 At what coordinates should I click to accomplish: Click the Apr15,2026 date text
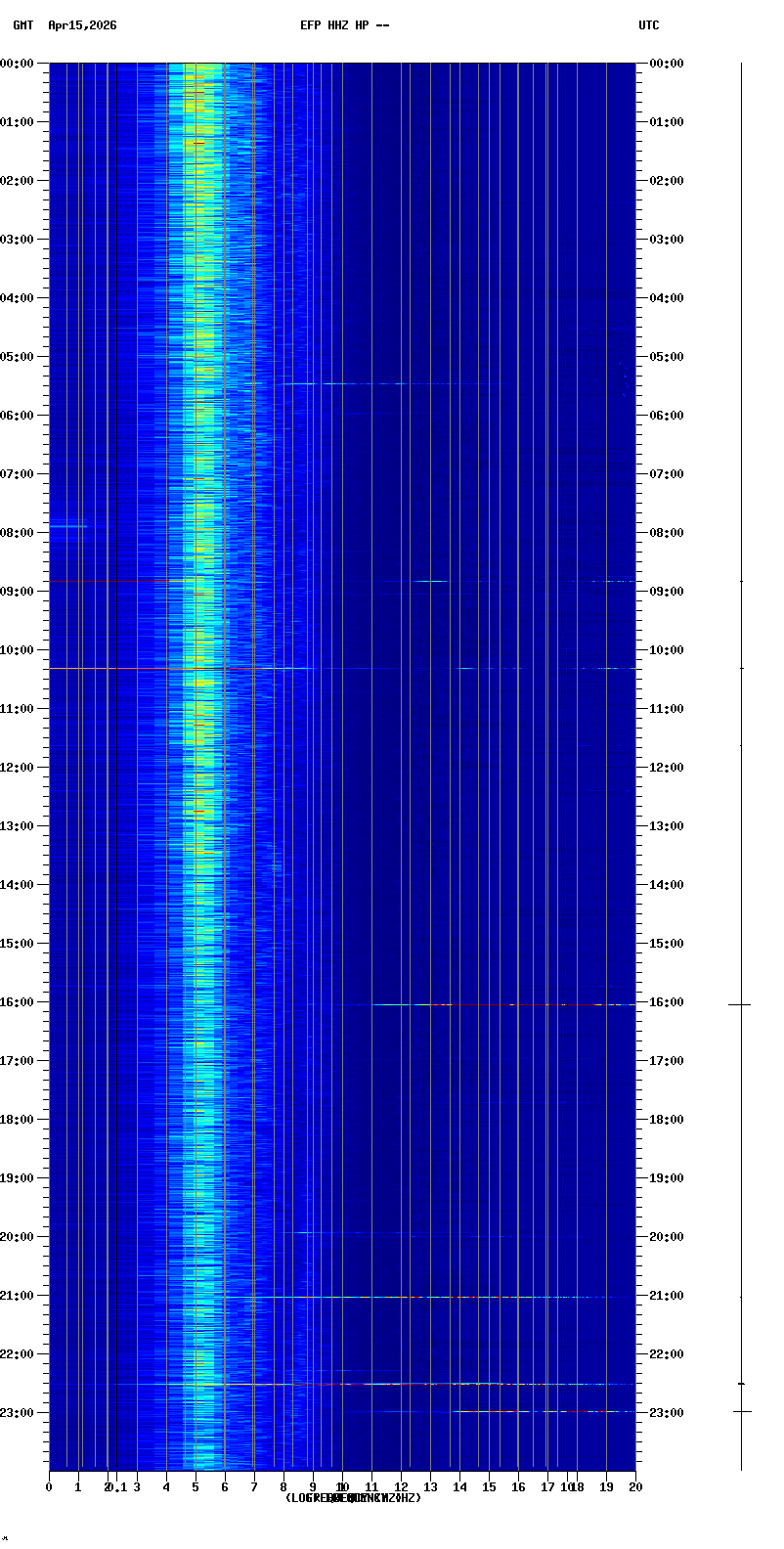click(x=82, y=25)
